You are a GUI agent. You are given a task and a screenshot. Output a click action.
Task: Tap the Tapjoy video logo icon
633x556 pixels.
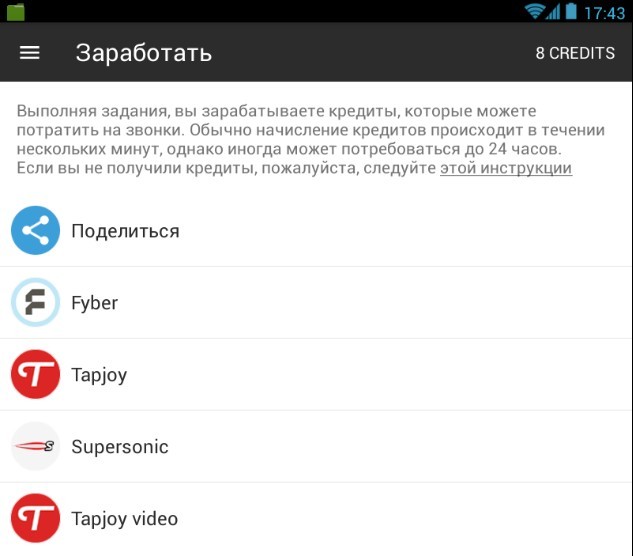pyautogui.click(x=36, y=518)
